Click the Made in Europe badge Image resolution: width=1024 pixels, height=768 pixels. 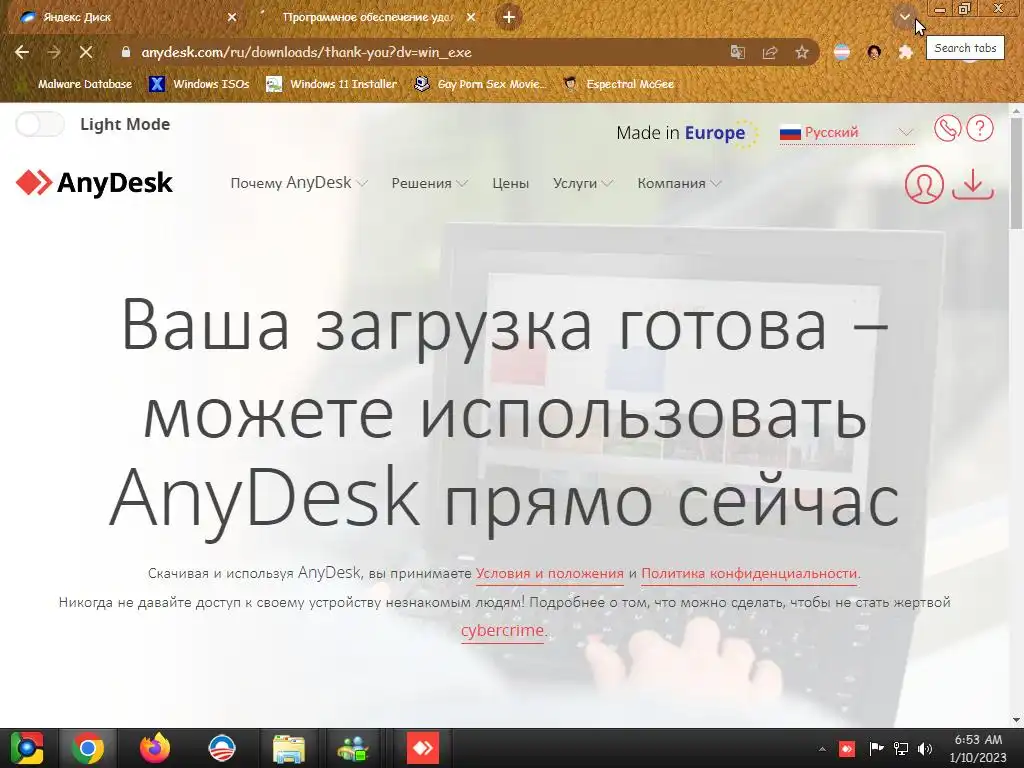687,133
